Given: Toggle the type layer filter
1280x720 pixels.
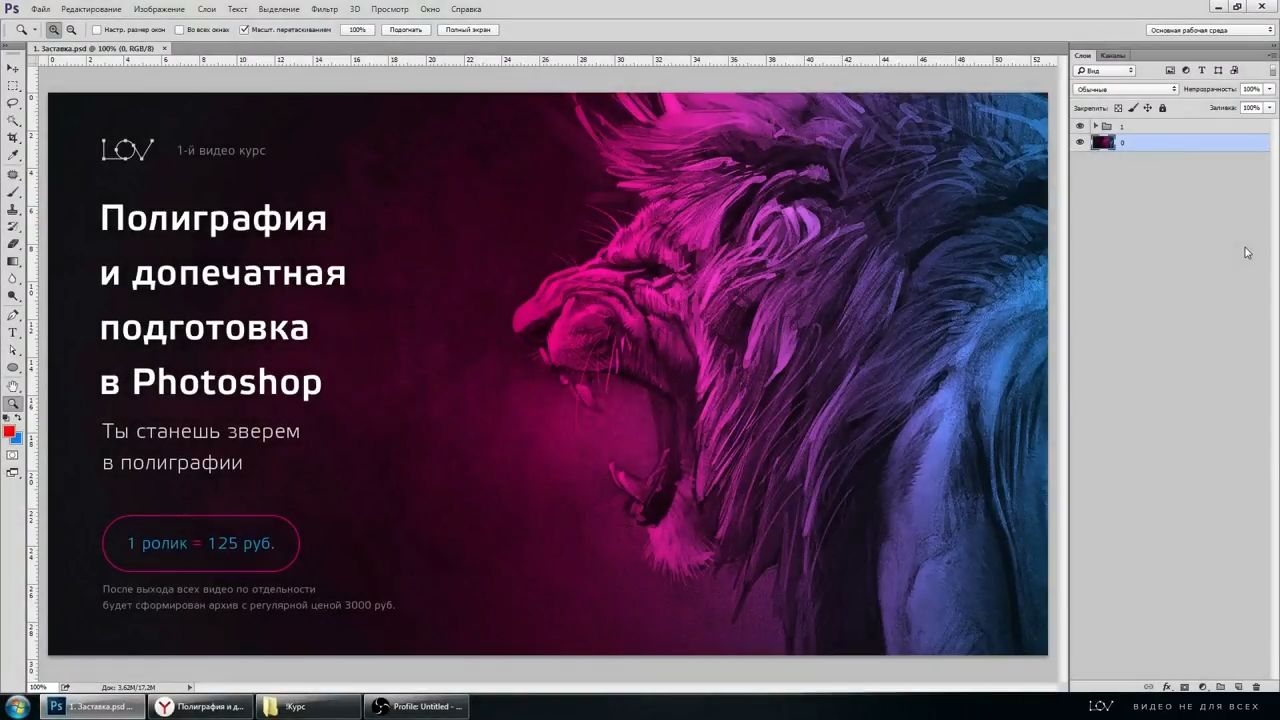Looking at the screenshot, I should [1202, 71].
